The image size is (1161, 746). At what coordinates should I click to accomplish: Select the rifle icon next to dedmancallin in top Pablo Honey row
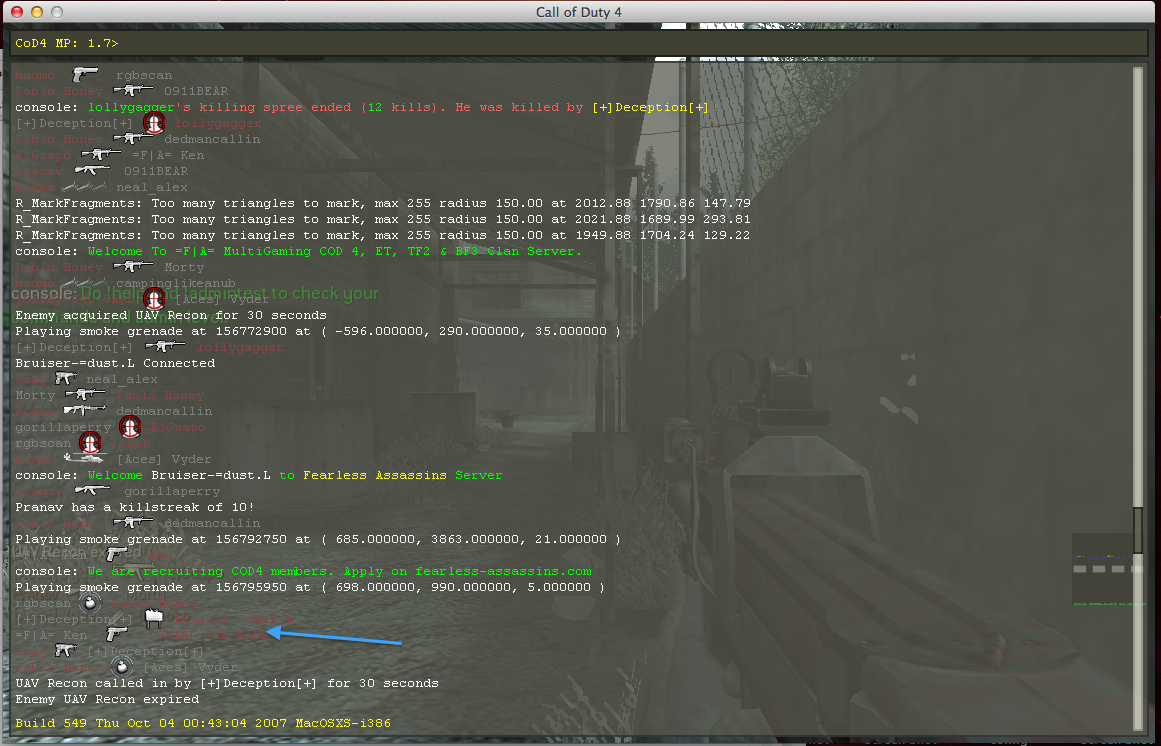pos(133,138)
